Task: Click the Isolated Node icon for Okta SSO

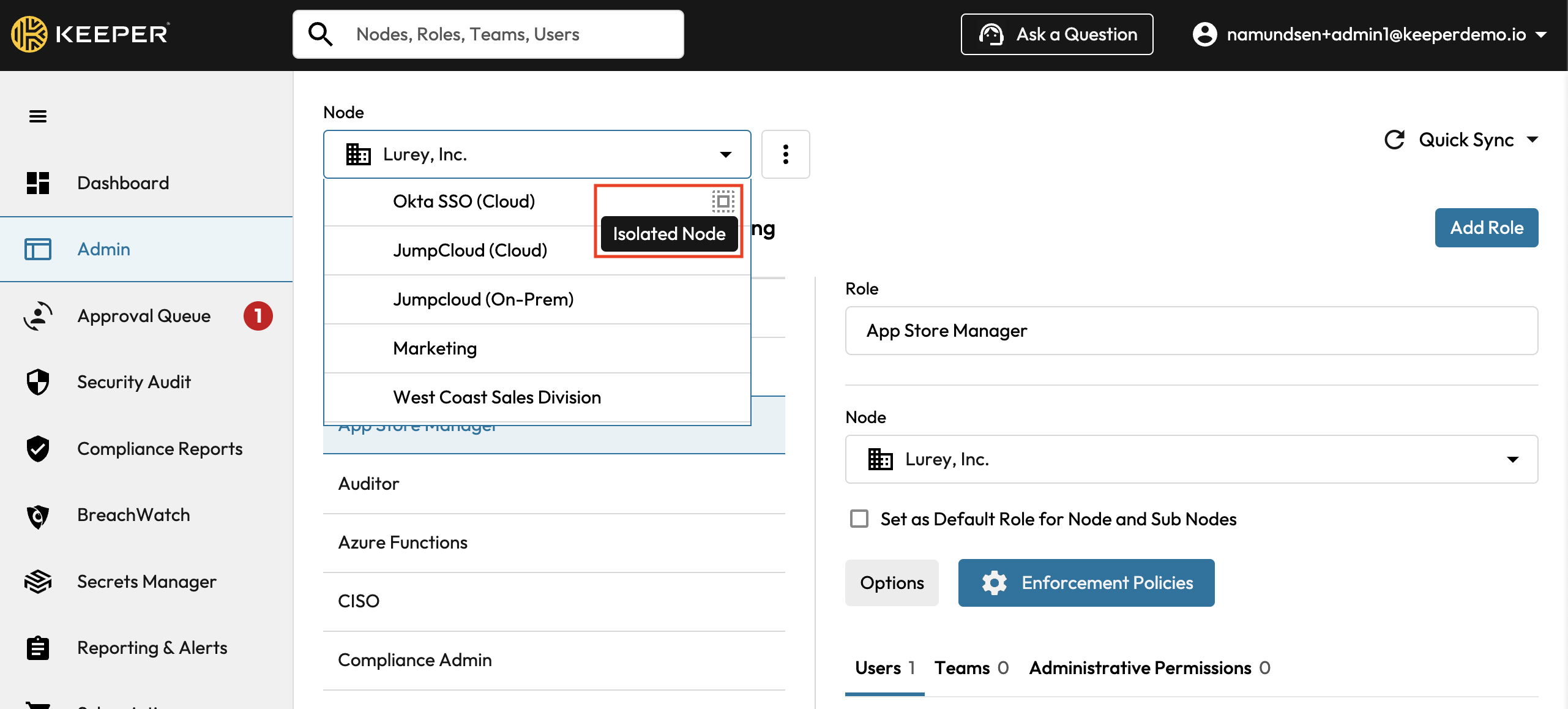Action: pyautogui.click(x=723, y=201)
